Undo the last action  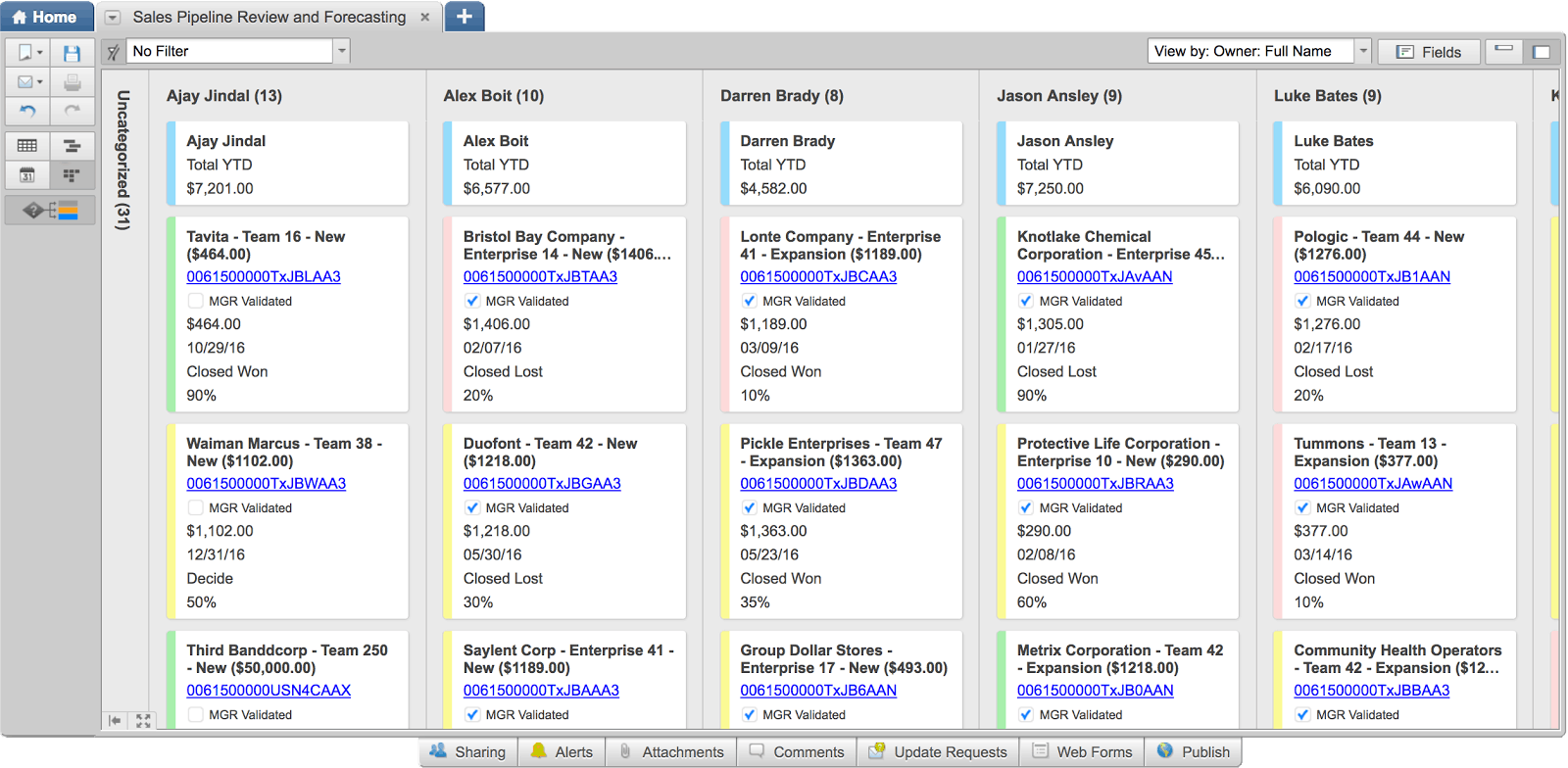tap(27, 112)
